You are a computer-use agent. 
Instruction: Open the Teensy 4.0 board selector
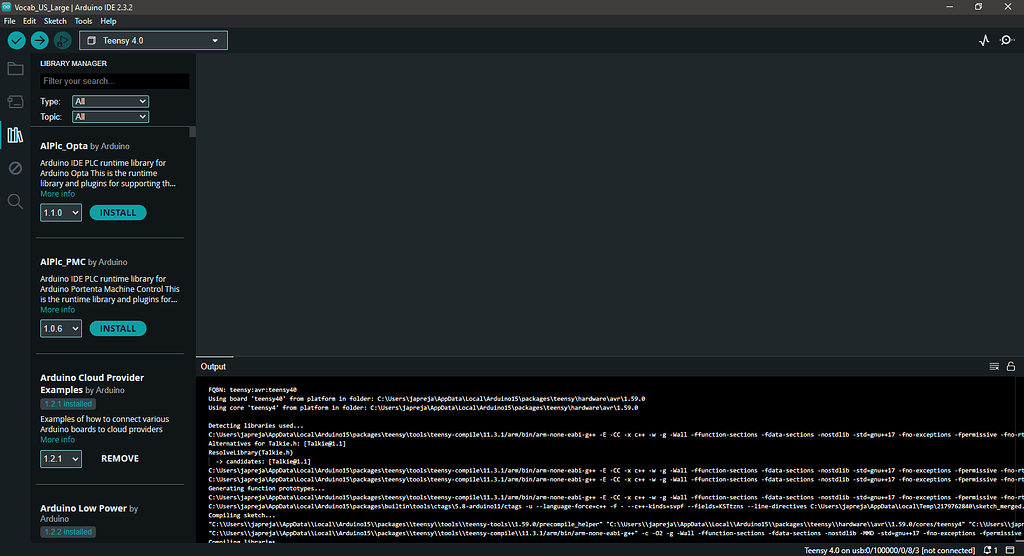[153, 41]
